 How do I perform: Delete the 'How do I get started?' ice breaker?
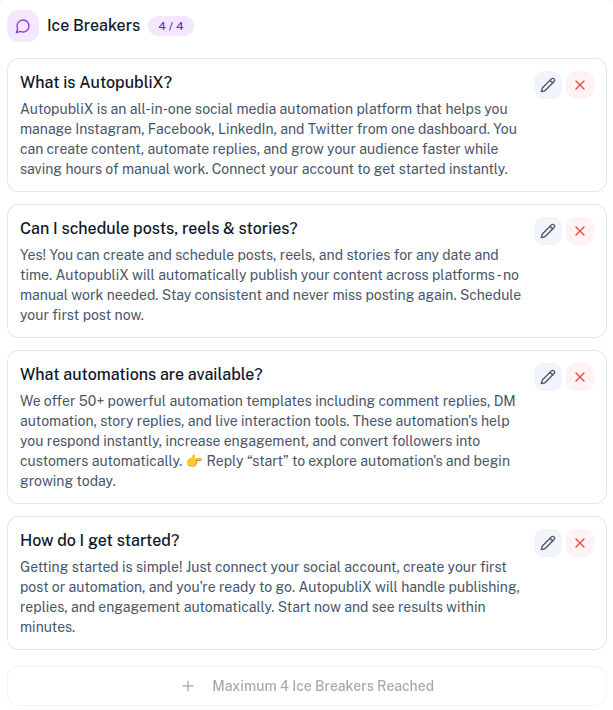click(x=580, y=543)
